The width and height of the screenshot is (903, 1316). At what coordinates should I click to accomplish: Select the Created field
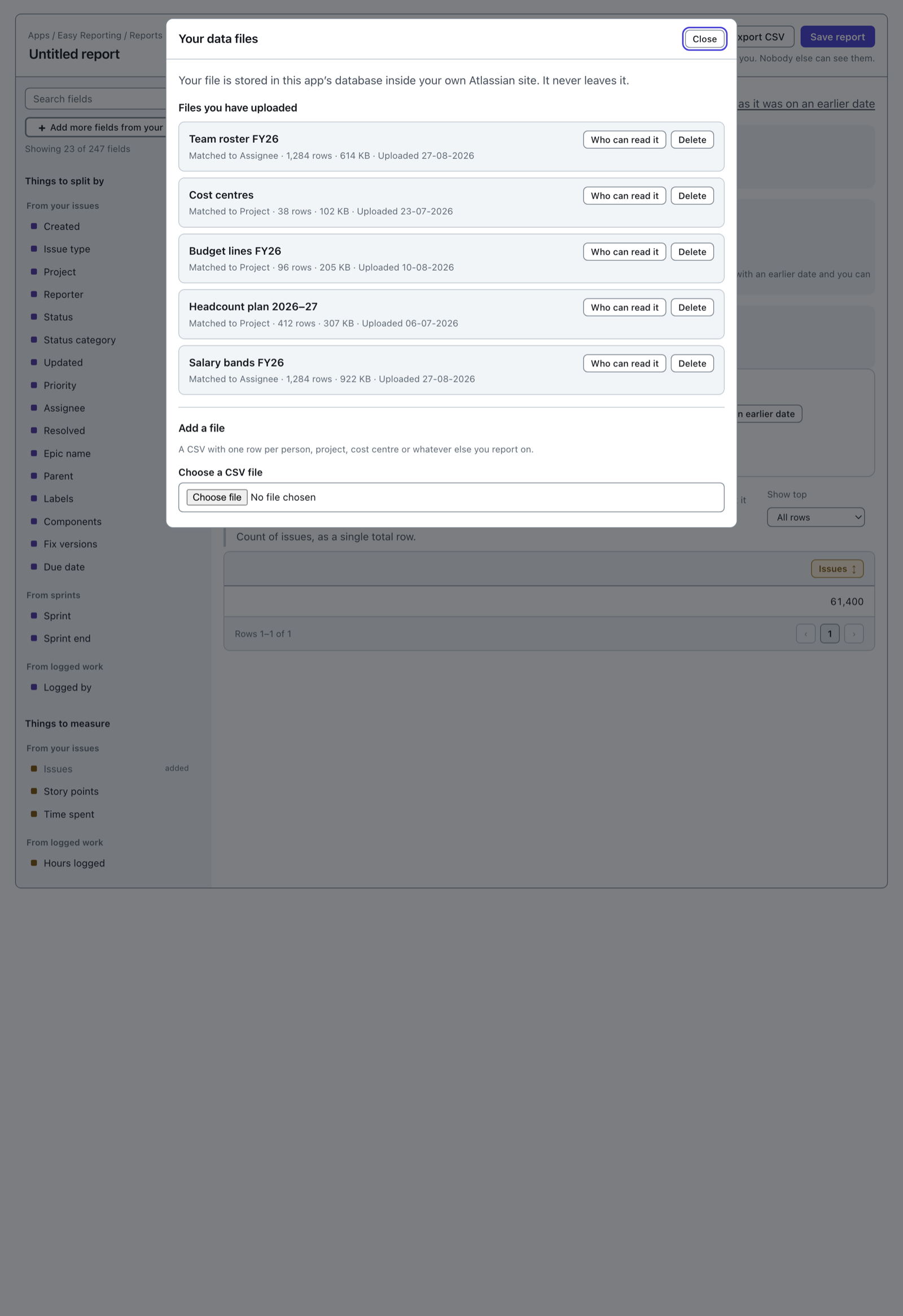pos(61,227)
